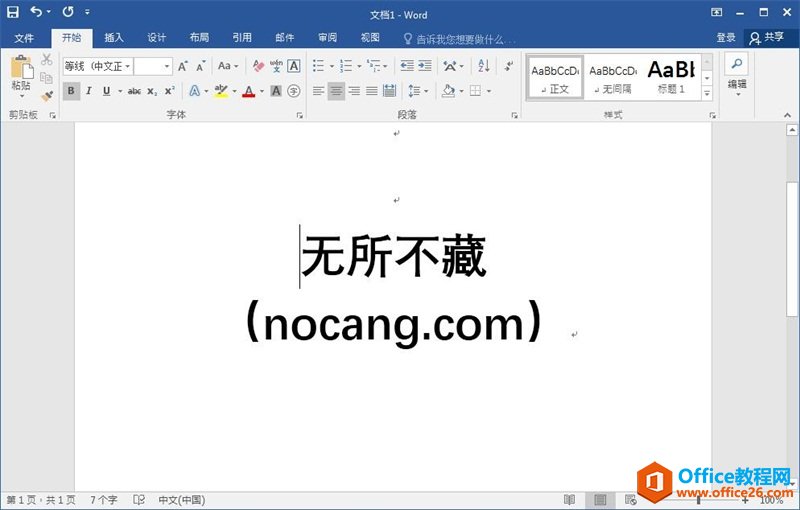Cut selection with the scissors icon

click(x=47, y=59)
